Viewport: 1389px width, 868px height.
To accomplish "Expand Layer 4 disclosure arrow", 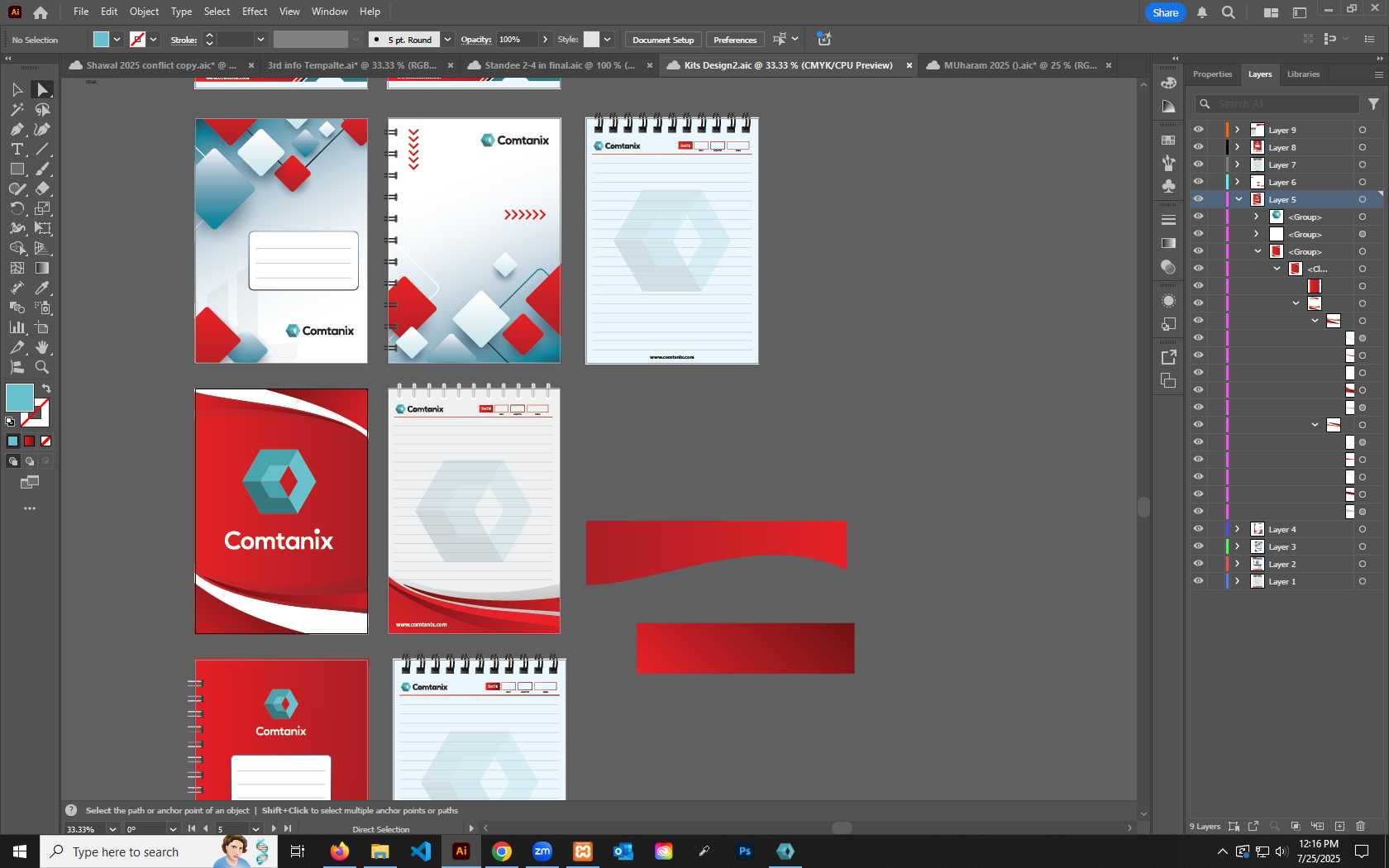I will (1238, 529).
